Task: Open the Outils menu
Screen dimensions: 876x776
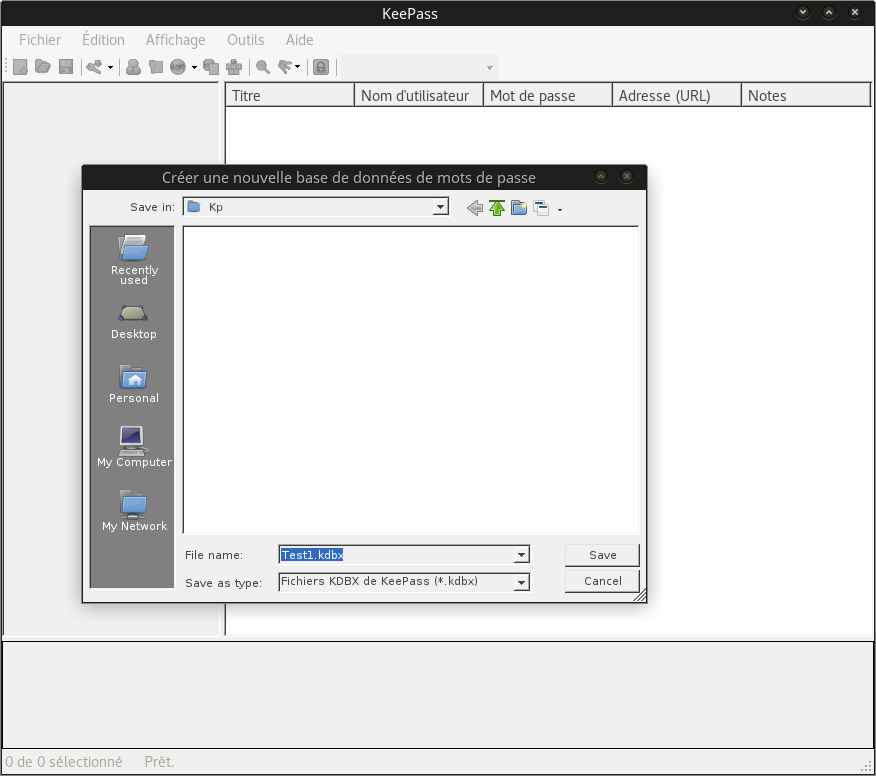Action: 246,40
